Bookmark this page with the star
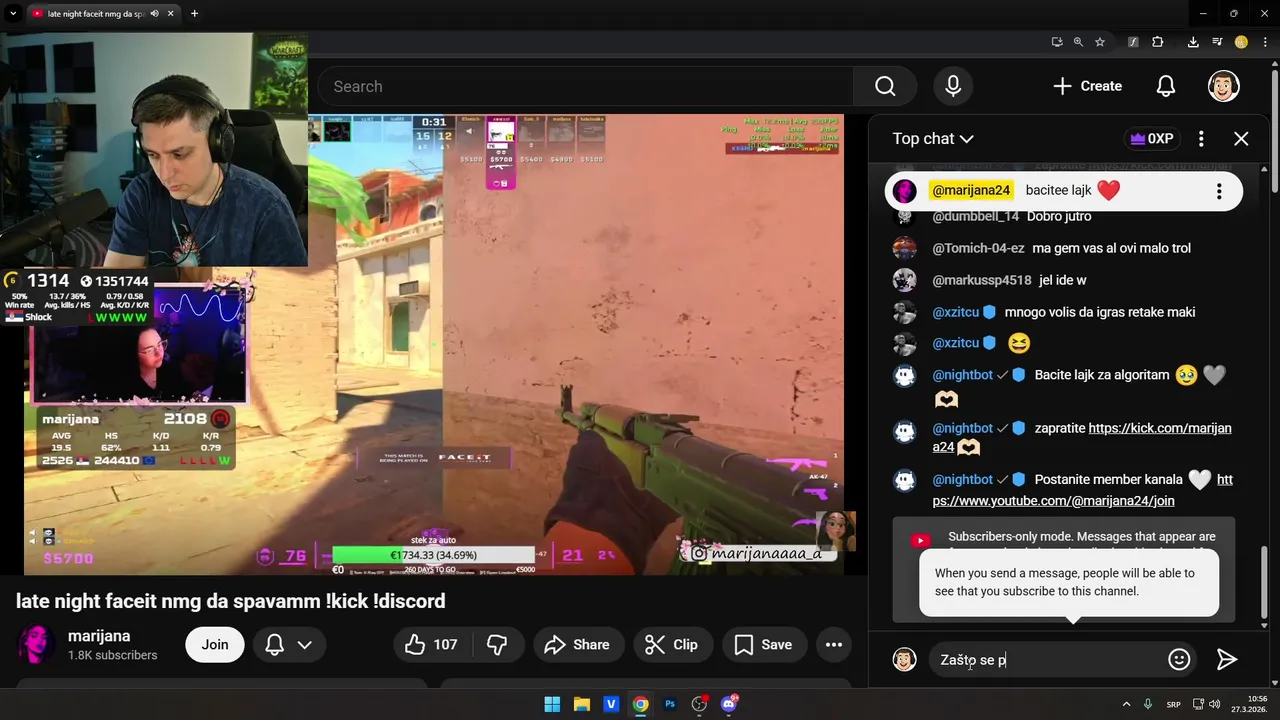The image size is (1280, 720). point(1100,42)
